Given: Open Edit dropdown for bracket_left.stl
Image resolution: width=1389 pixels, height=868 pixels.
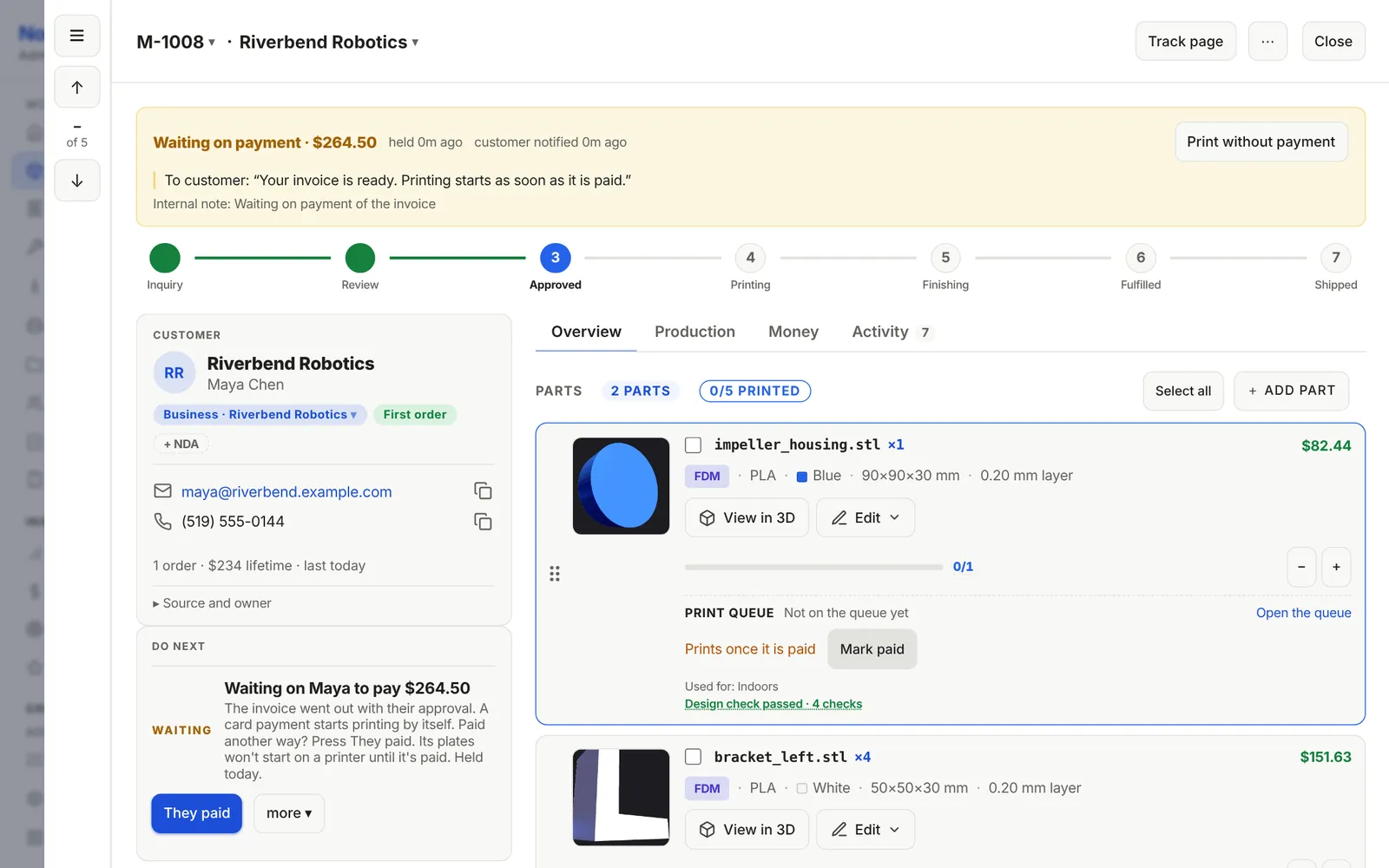Looking at the screenshot, I should coord(866,830).
